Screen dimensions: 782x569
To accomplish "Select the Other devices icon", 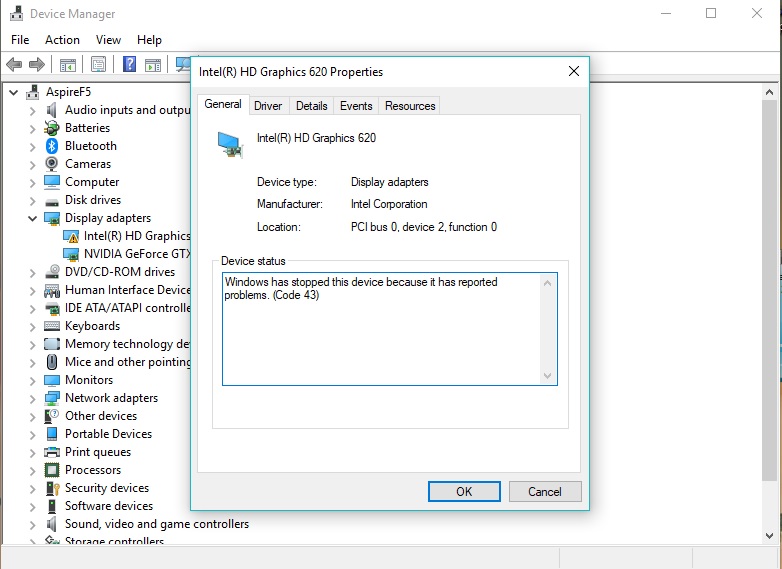I will tap(52, 416).
